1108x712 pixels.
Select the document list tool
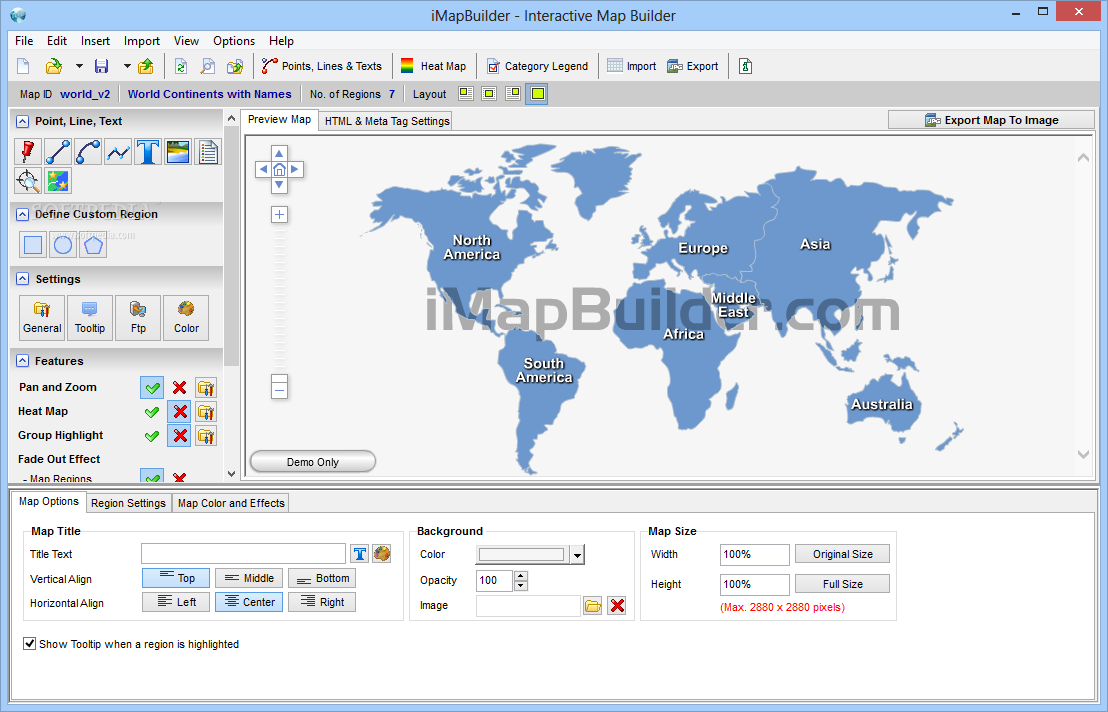pos(208,151)
